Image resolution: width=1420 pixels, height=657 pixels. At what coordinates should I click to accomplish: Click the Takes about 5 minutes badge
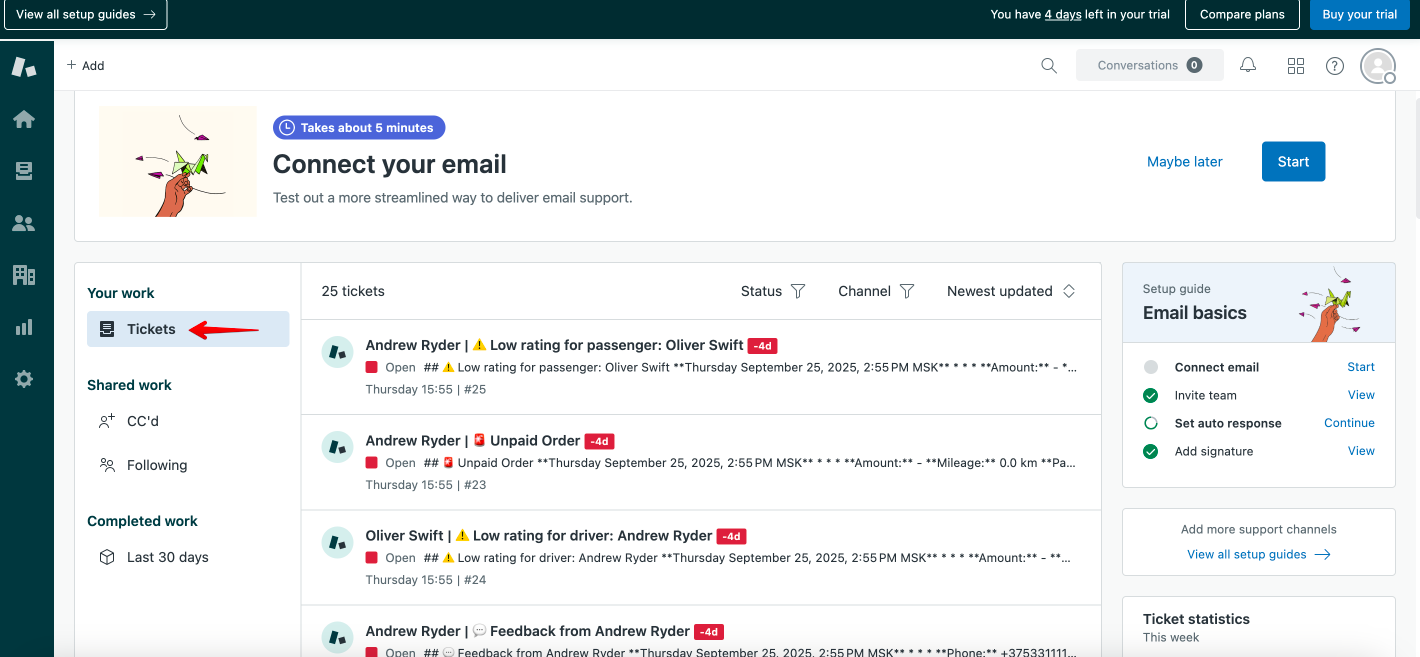coord(359,128)
